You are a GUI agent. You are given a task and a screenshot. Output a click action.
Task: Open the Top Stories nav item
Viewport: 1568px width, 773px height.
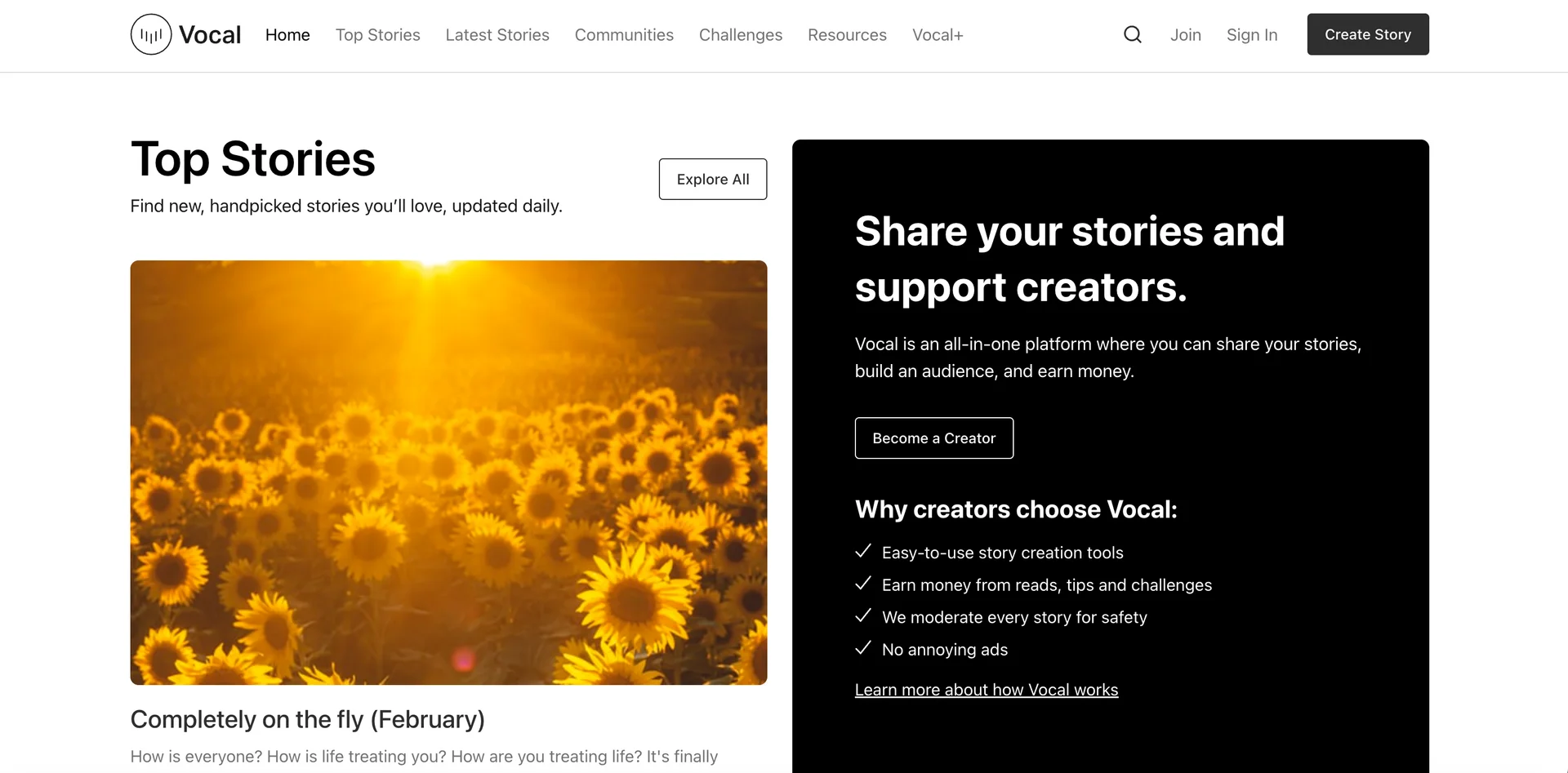click(x=377, y=34)
